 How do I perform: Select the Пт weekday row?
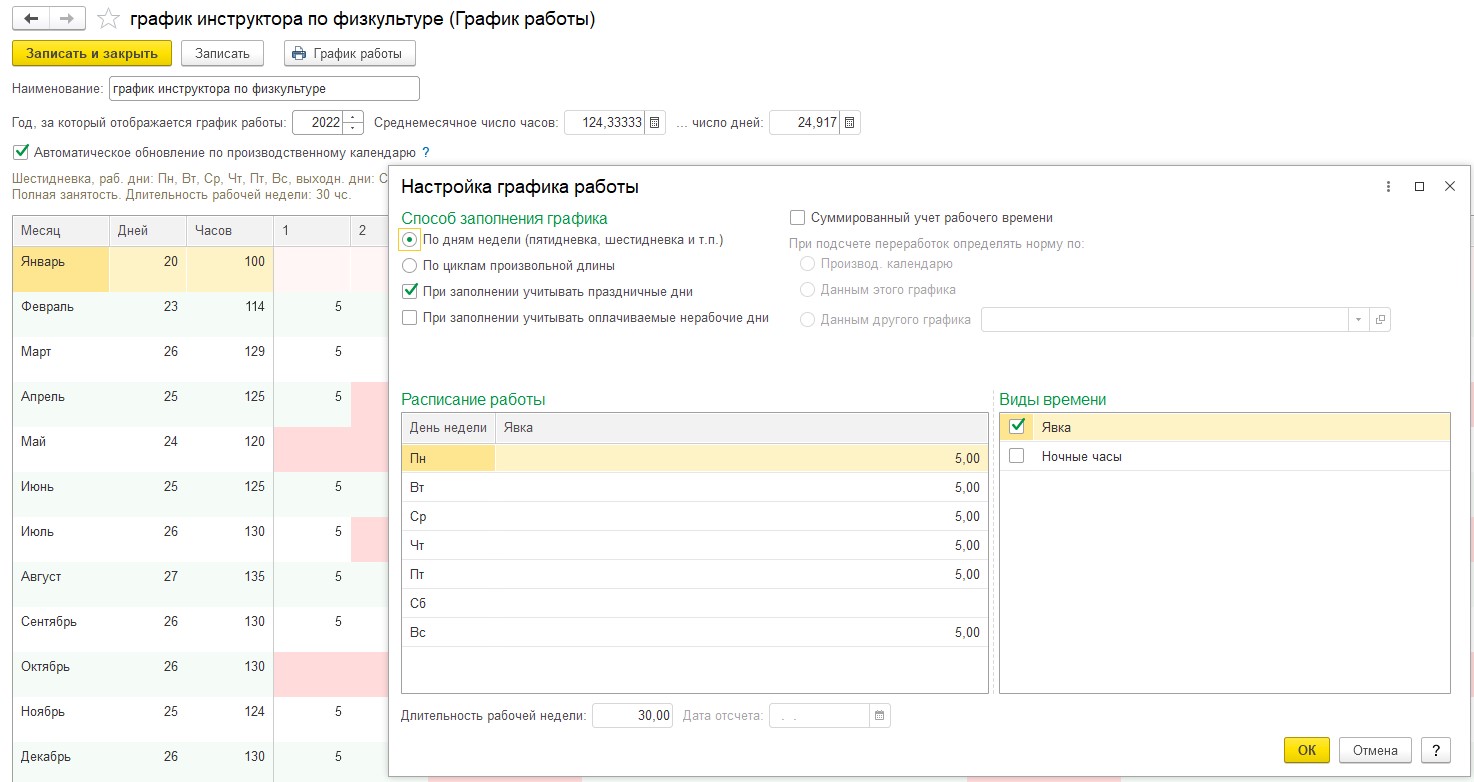(694, 574)
